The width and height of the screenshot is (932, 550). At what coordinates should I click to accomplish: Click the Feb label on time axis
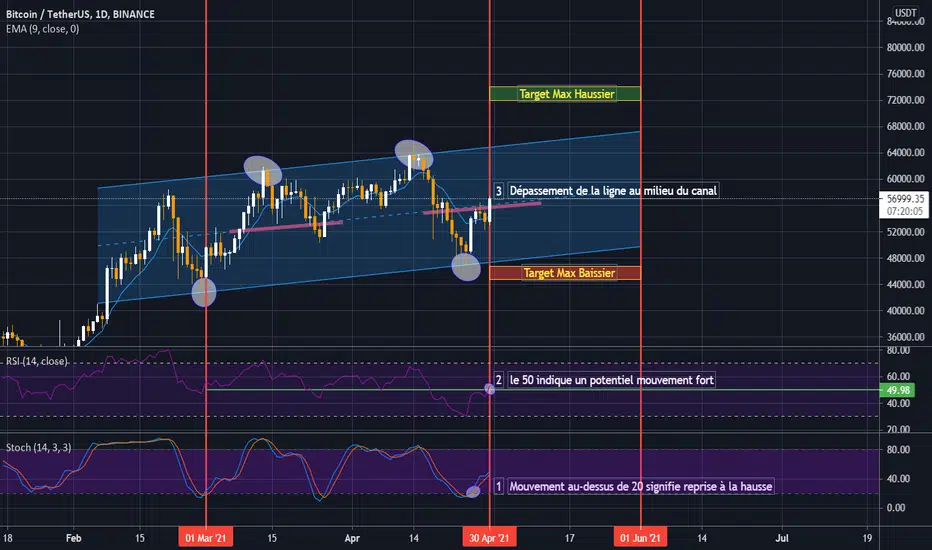(74, 538)
